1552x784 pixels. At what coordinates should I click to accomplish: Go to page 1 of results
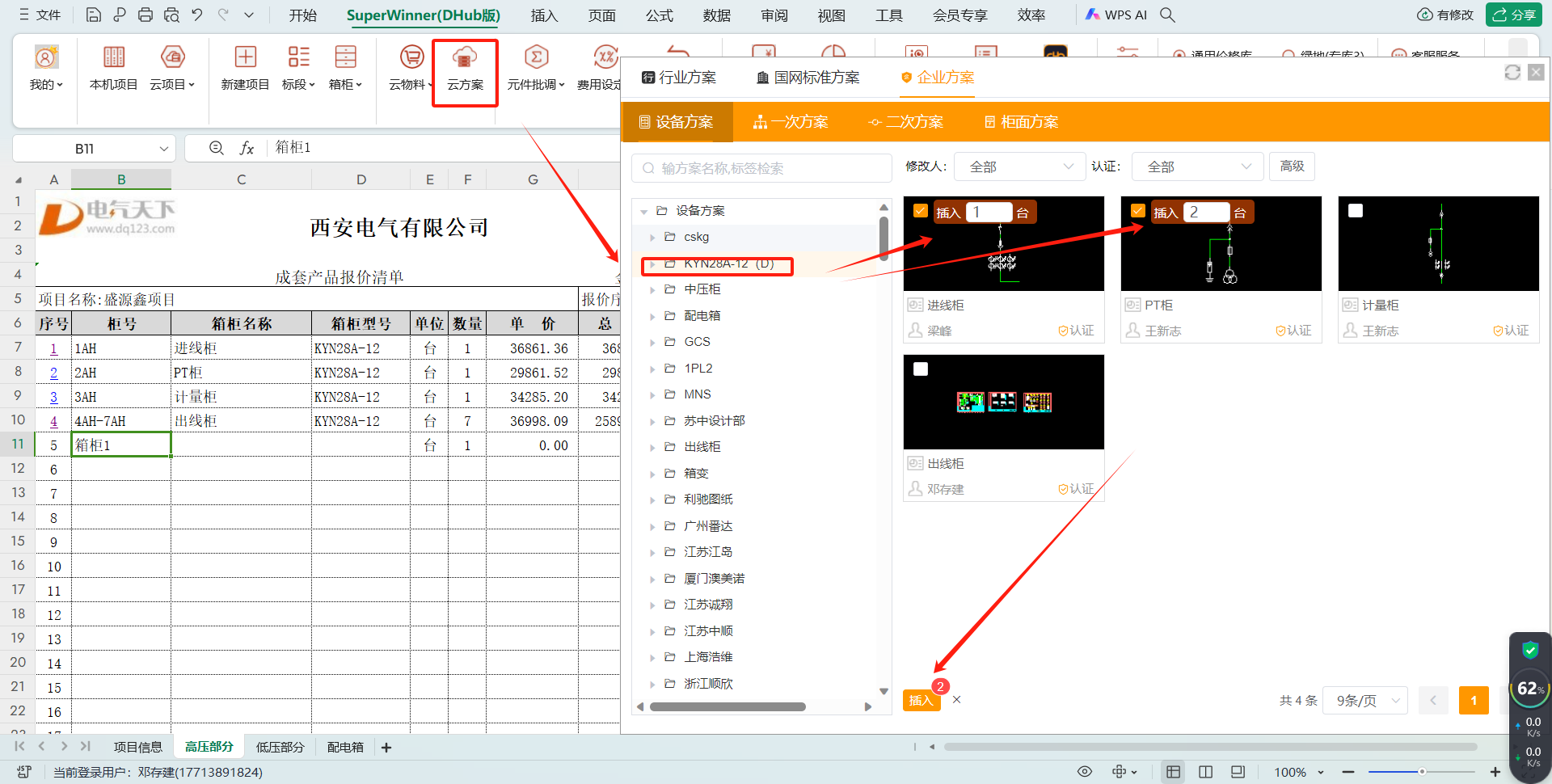click(x=1474, y=701)
